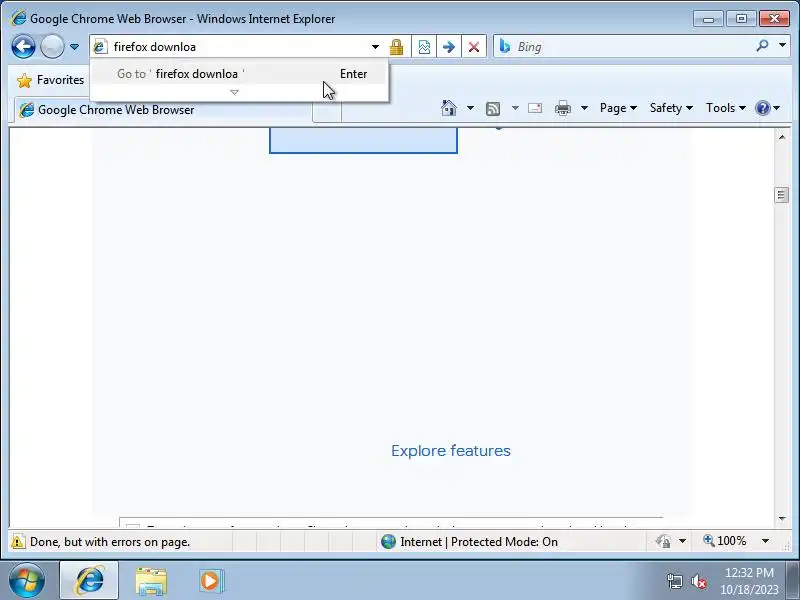Click the Internet zone globe icon
This screenshot has height=600, width=800.
pyautogui.click(x=388, y=542)
